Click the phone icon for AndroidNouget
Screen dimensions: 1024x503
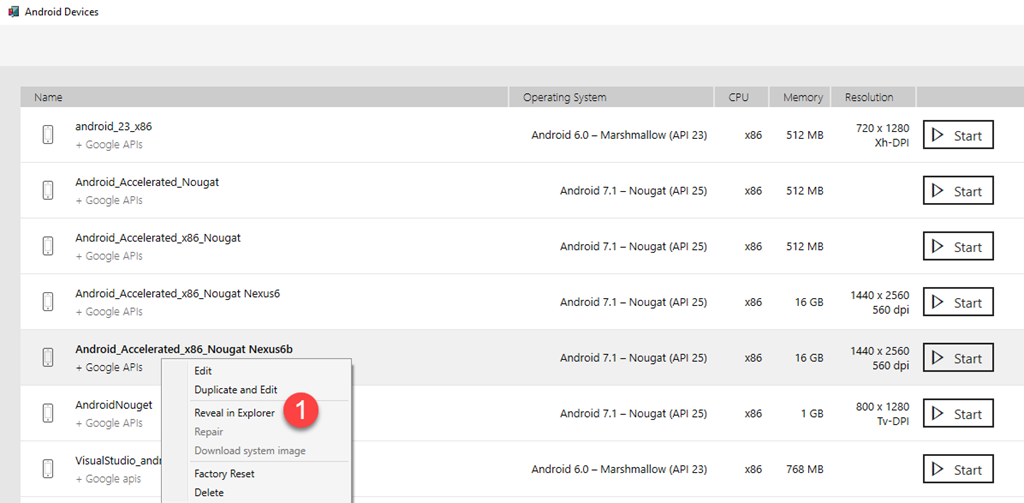pos(48,413)
